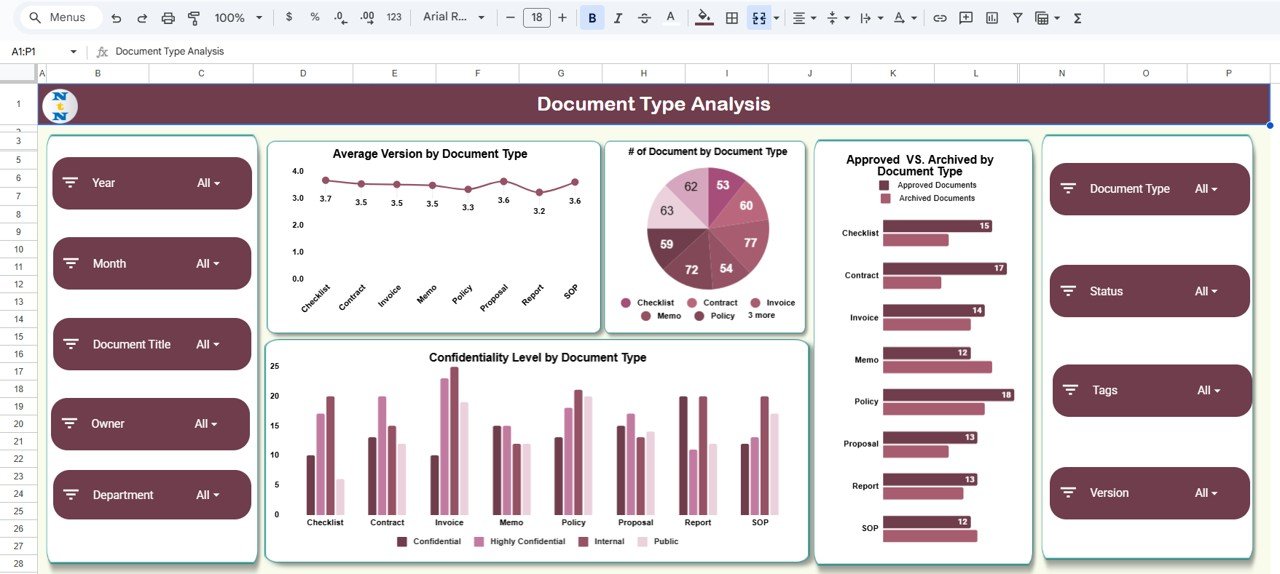
Task: Format the selection as percent
Action: (x=315, y=18)
